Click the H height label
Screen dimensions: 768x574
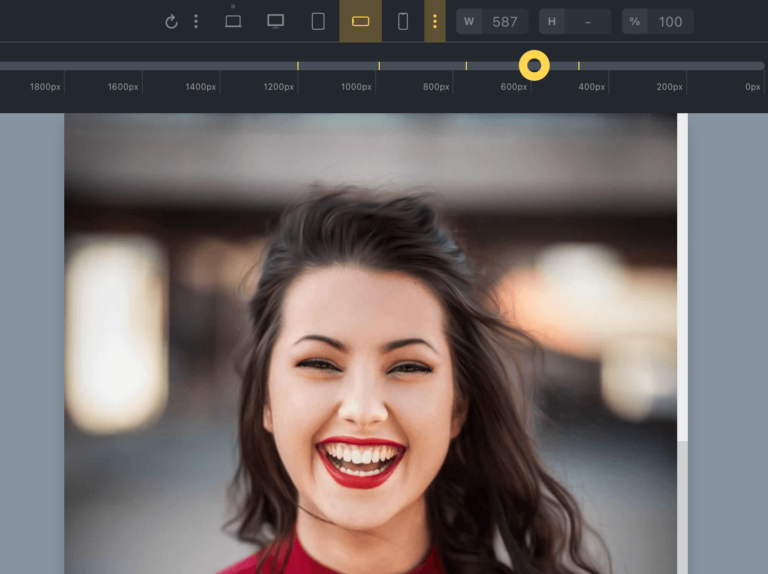552,22
